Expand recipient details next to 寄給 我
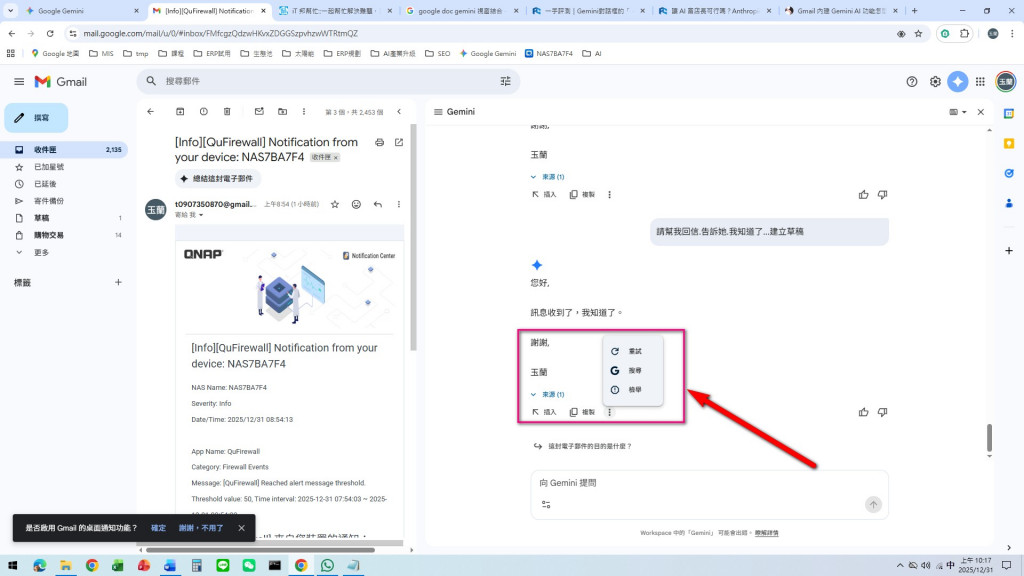 click(x=201, y=215)
